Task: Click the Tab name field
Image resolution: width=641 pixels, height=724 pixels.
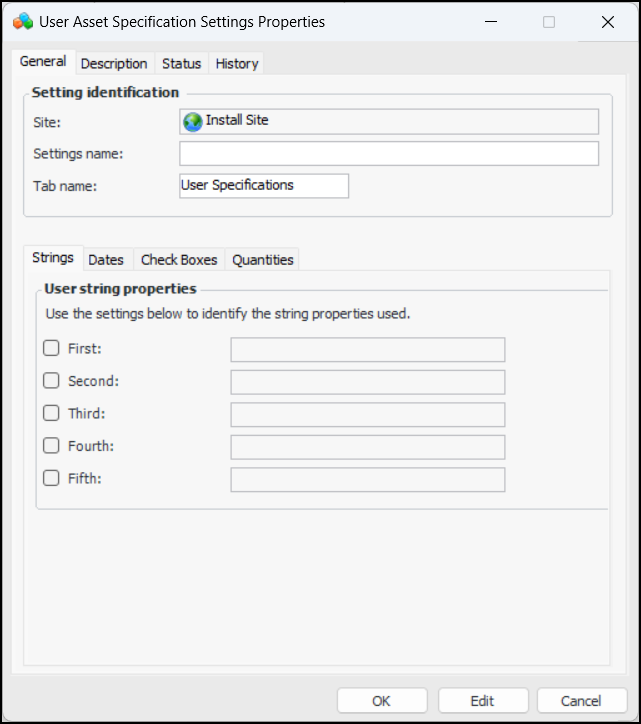Action: (x=264, y=186)
